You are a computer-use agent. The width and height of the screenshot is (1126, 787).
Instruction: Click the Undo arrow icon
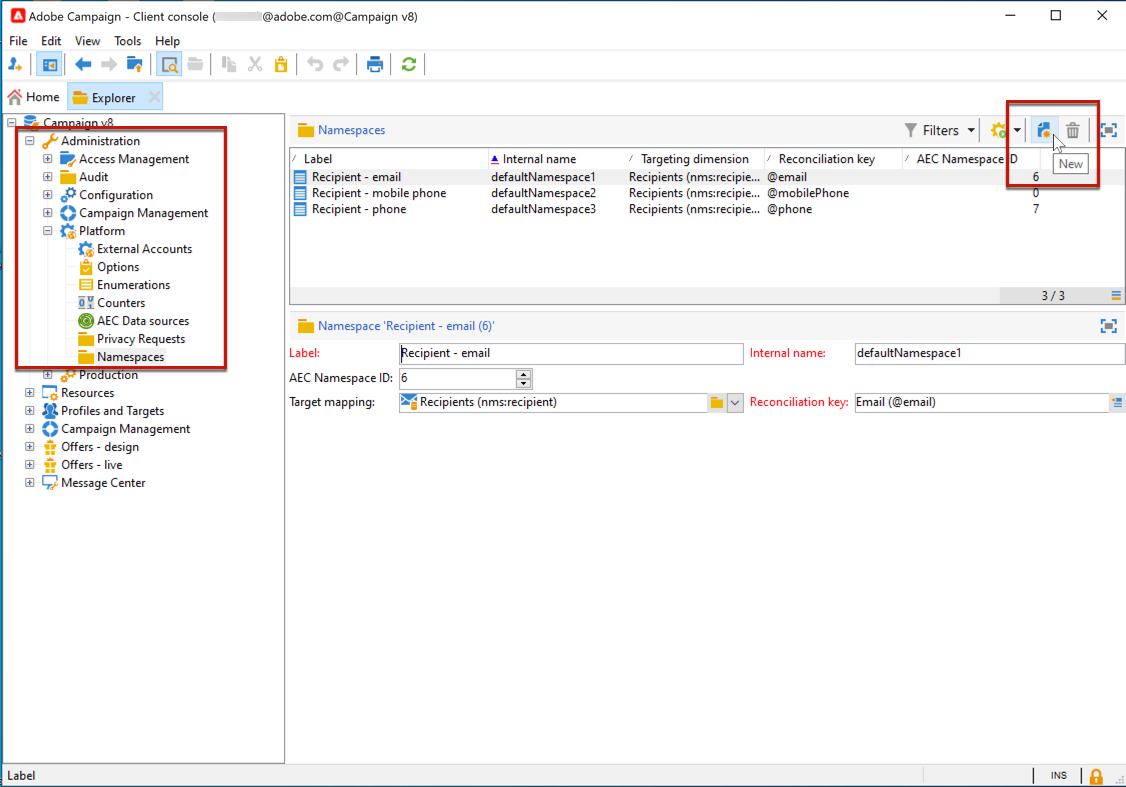(x=315, y=65)
